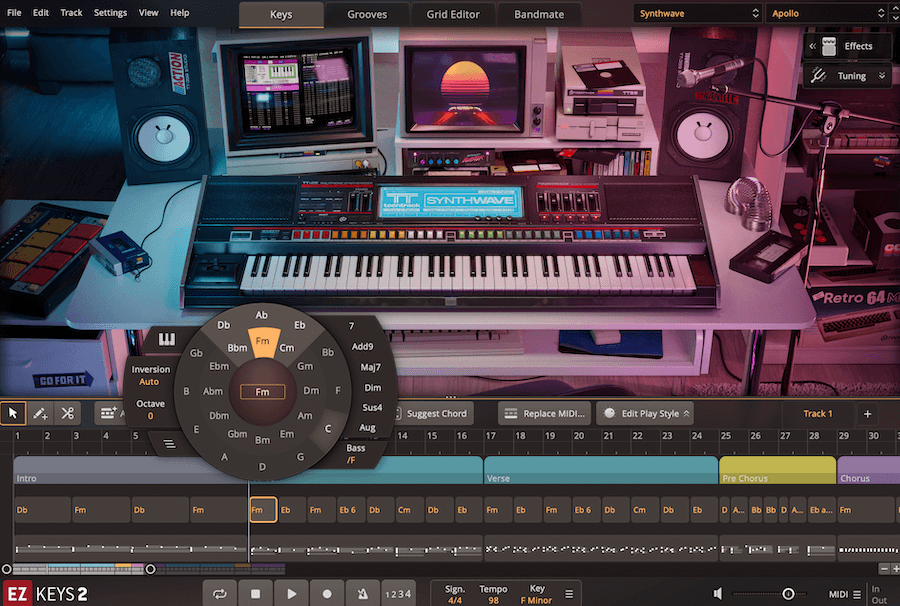900x606 pixels.
Task: Open the Edit menu
Action: point(41,13)
